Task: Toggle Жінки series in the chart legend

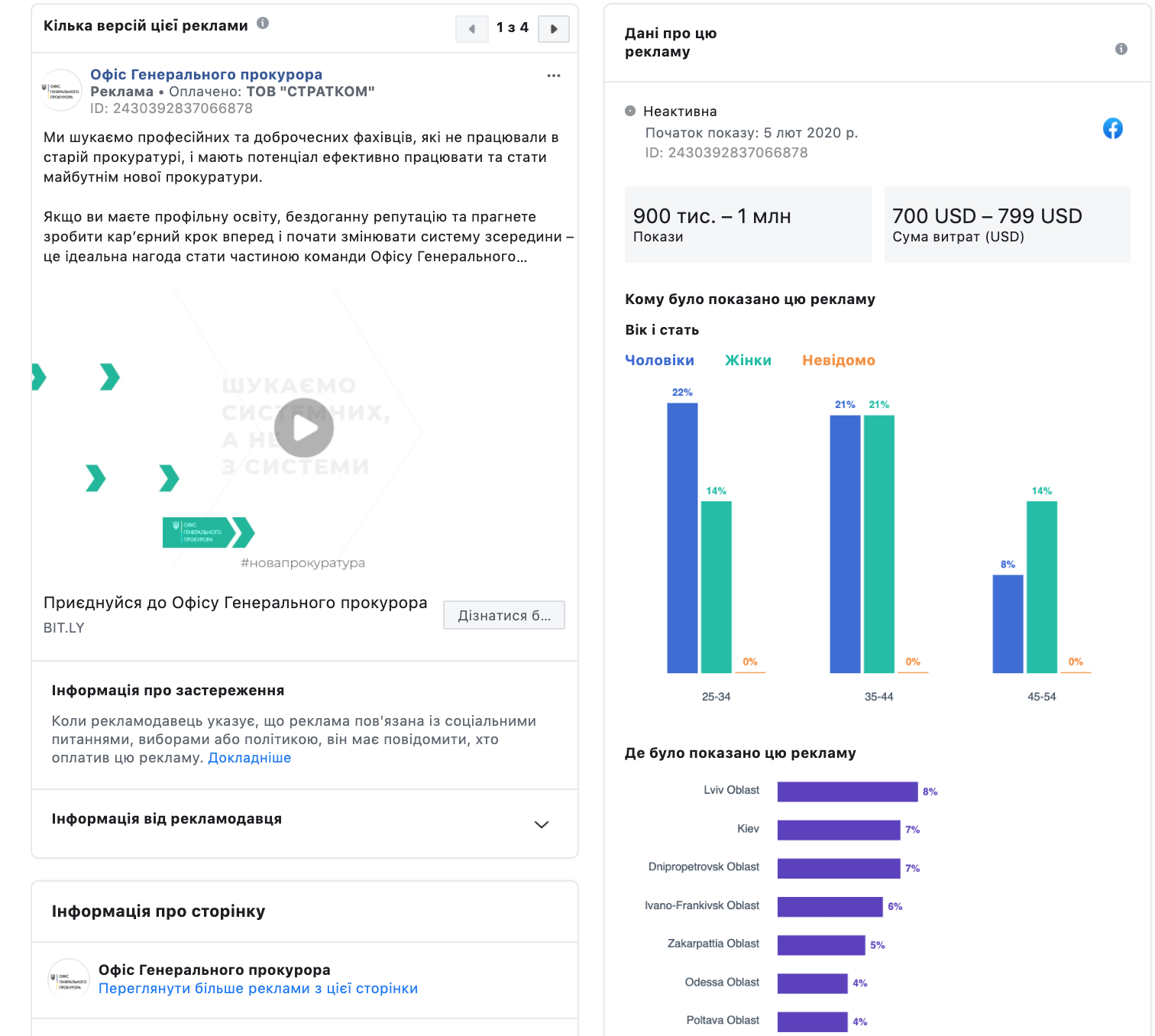Action: pyautogui.click(x=748, y=360)
